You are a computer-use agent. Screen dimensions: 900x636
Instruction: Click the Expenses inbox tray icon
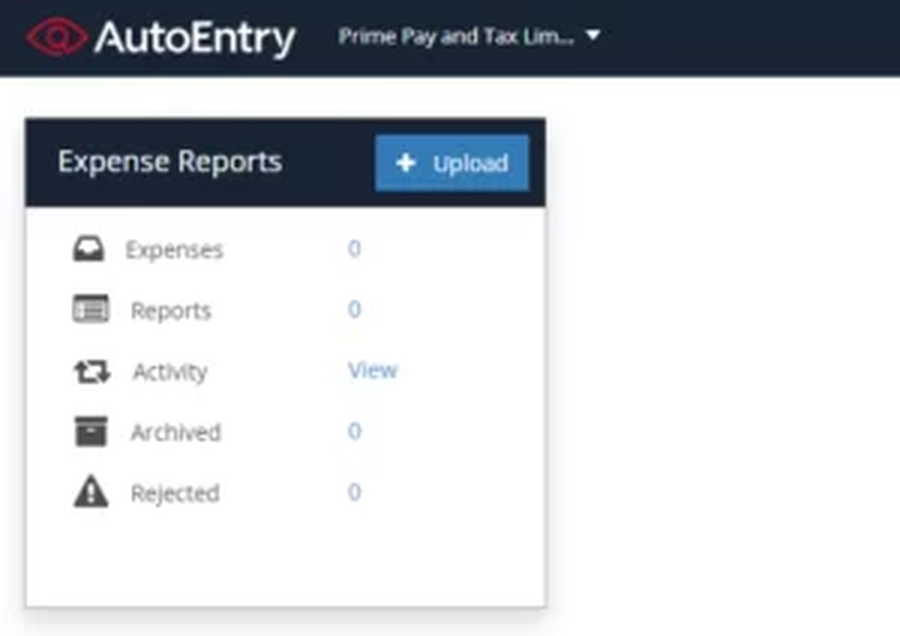[x=89, y=249]
